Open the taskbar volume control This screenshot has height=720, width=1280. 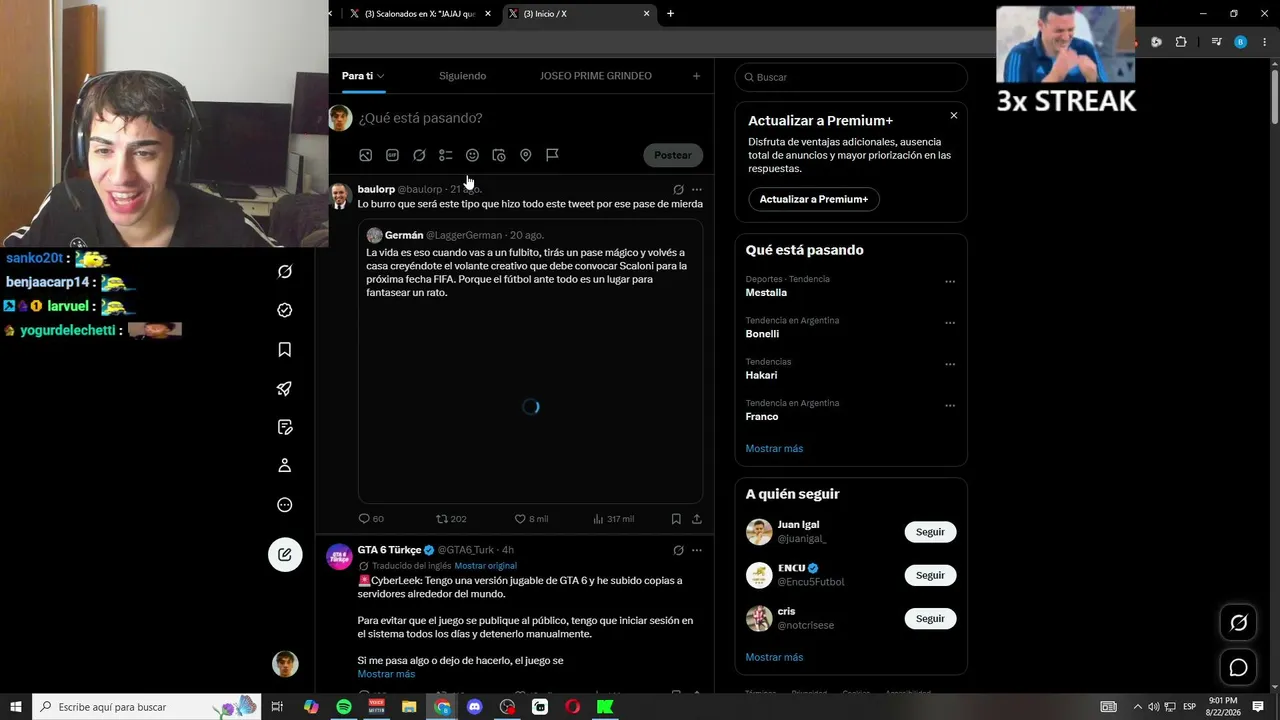click(1153, 707)
